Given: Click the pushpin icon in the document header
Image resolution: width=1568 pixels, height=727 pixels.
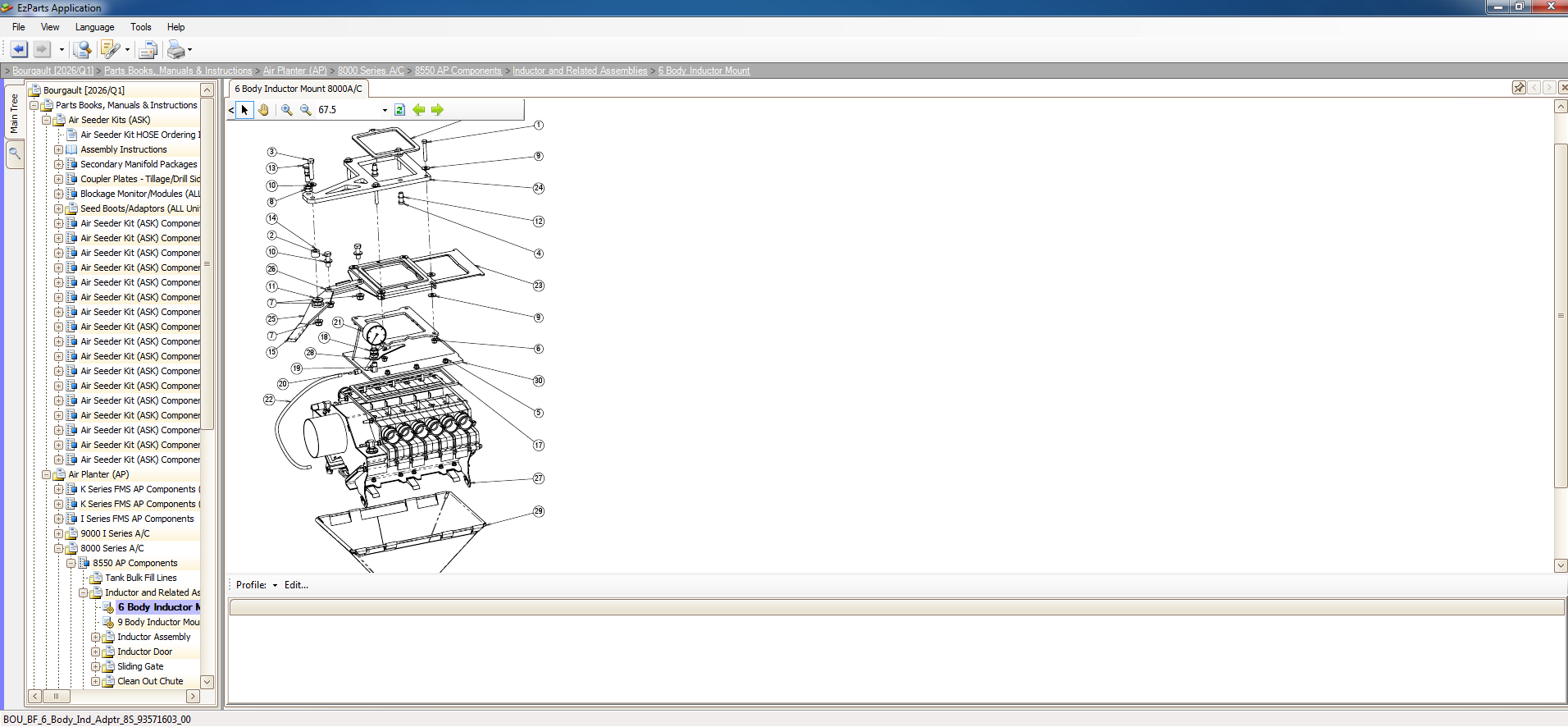Looking at the screenshot, I should (x=1519, y=88).
